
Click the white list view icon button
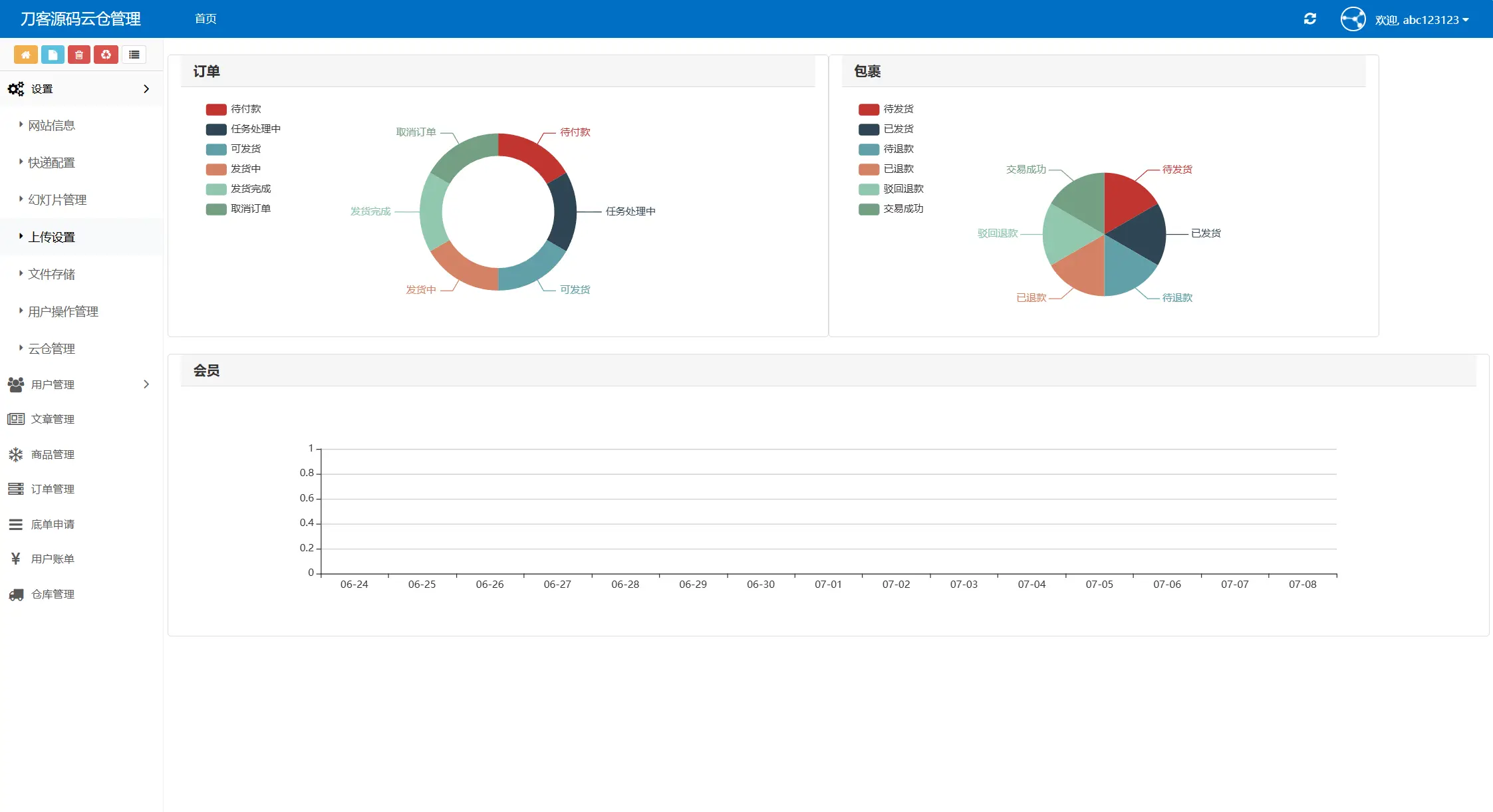click(134, 55)
